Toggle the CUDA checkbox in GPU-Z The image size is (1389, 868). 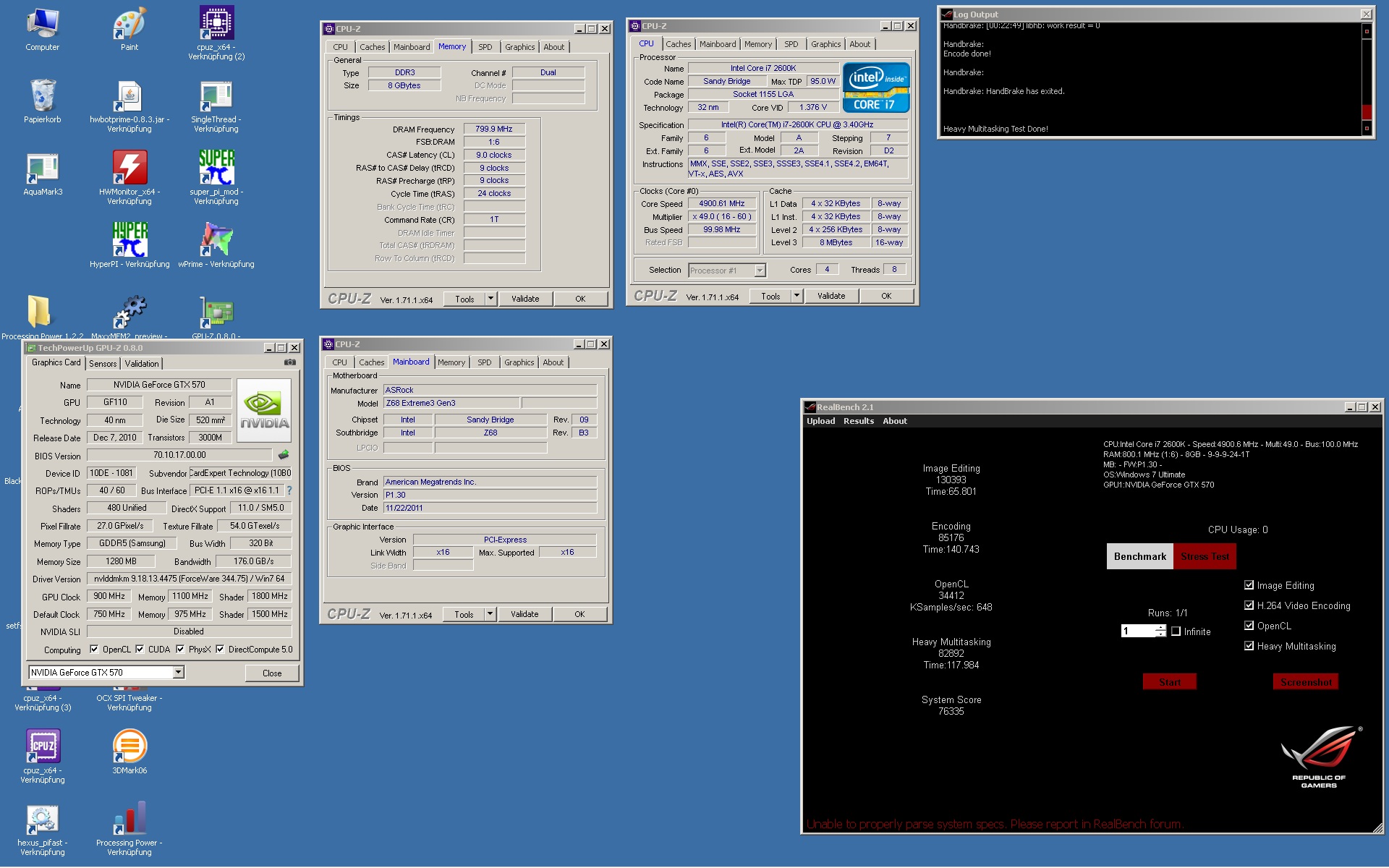[140, 649]
